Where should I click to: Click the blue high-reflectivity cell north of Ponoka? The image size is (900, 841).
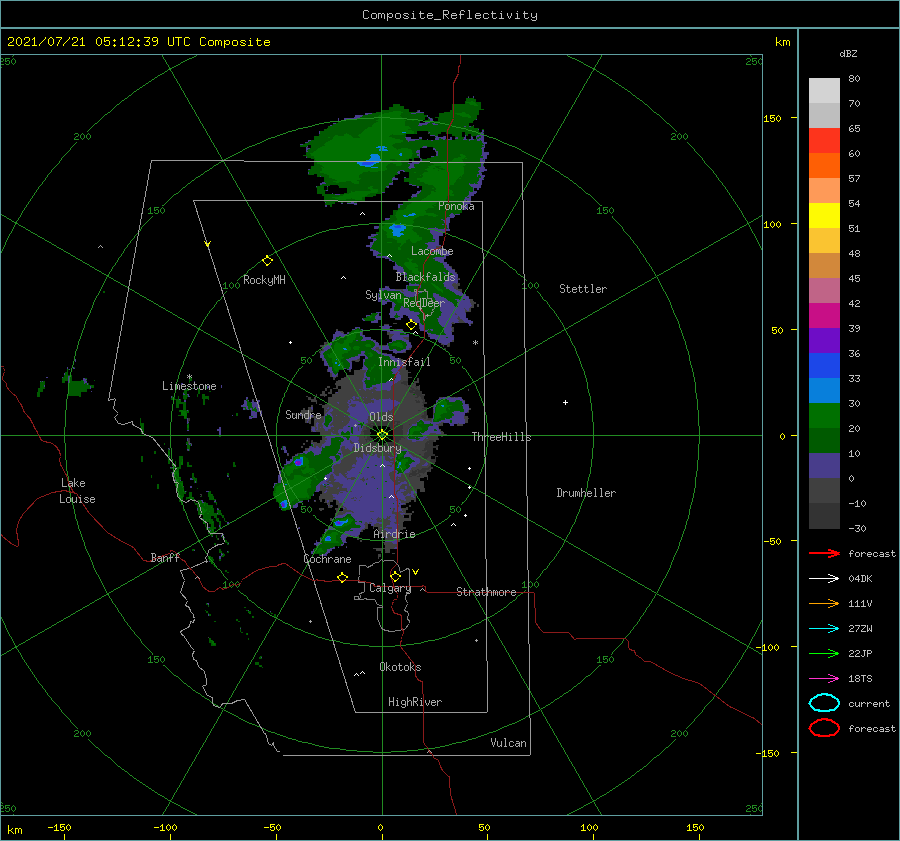369,160
